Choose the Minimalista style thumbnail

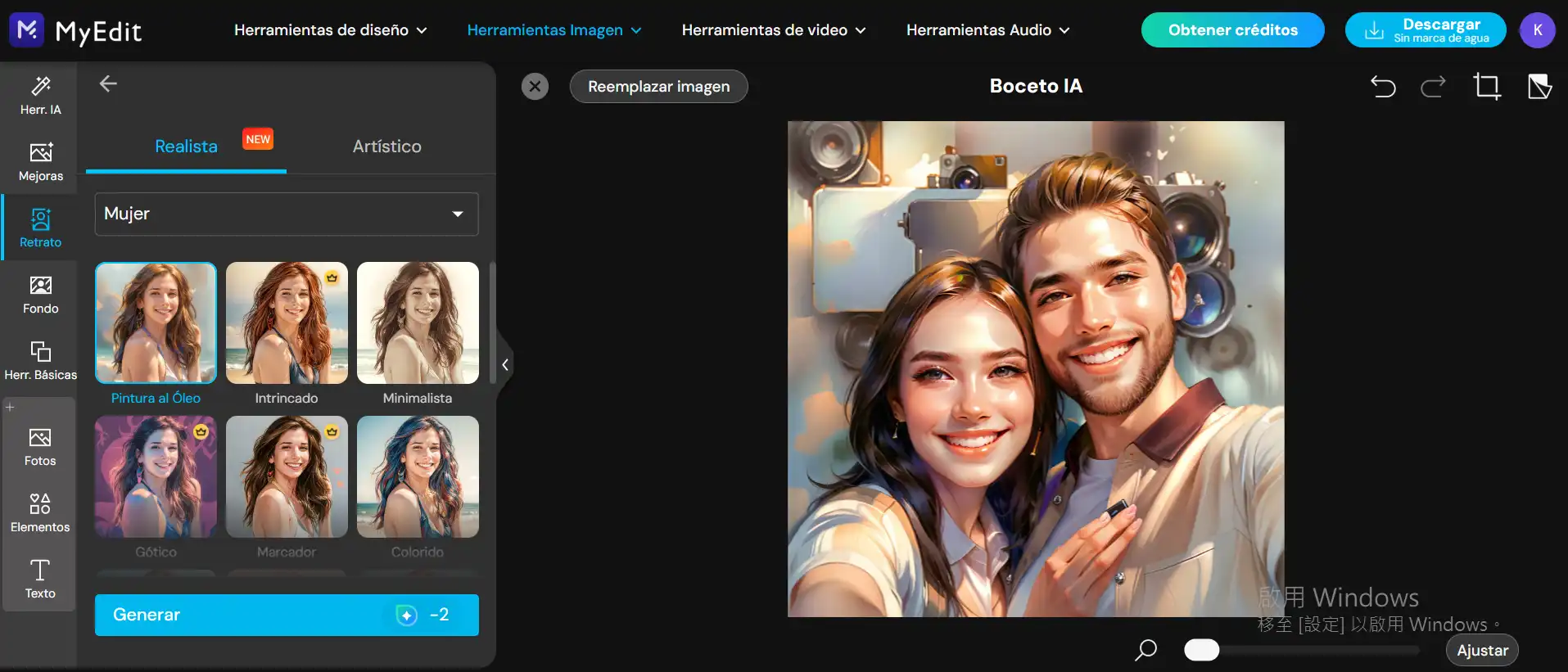418,323
